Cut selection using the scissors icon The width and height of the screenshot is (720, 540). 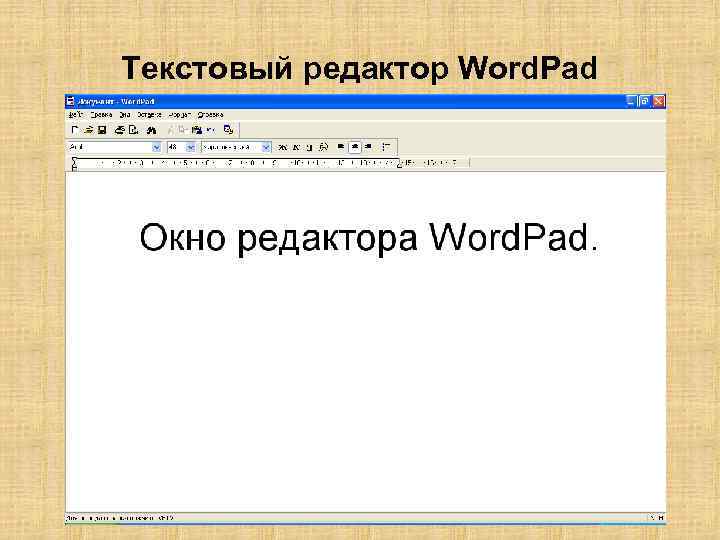click(170, 130)
